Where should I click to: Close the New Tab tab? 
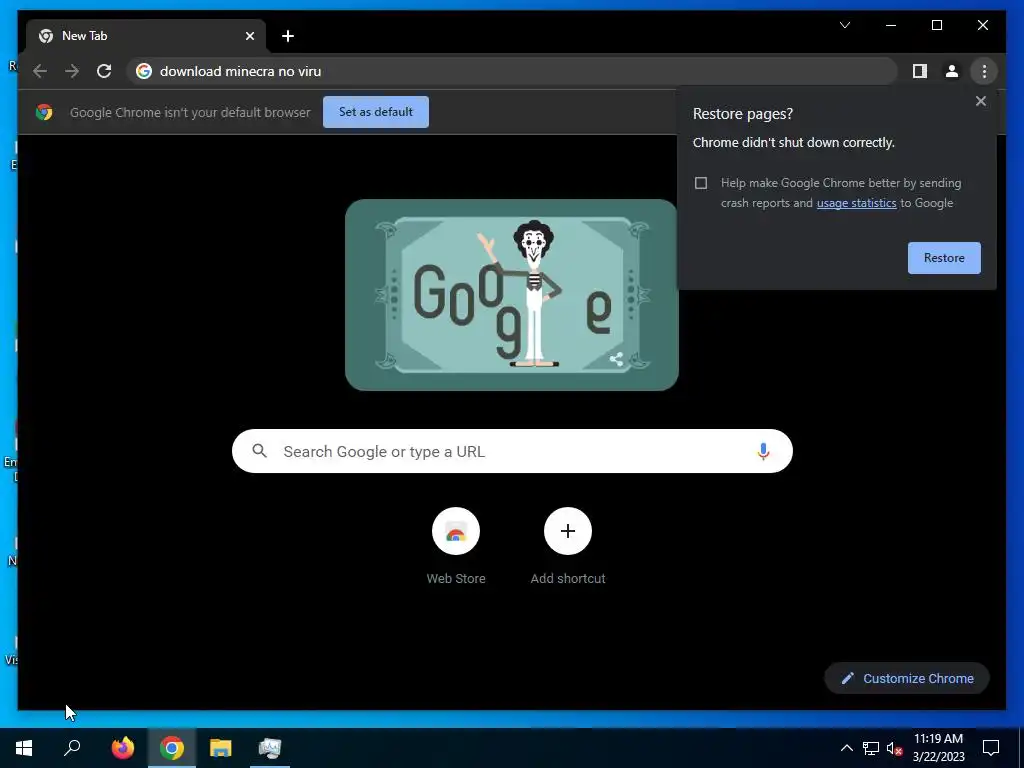(x=249, y=36)
